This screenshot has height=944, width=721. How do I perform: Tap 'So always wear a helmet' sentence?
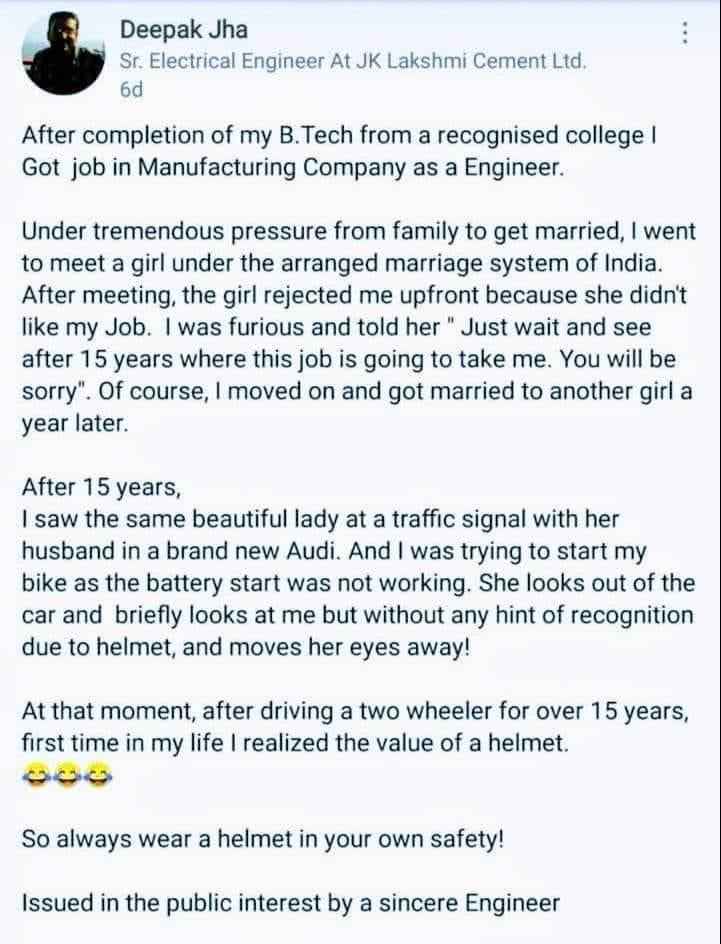(x=262, y=838)
